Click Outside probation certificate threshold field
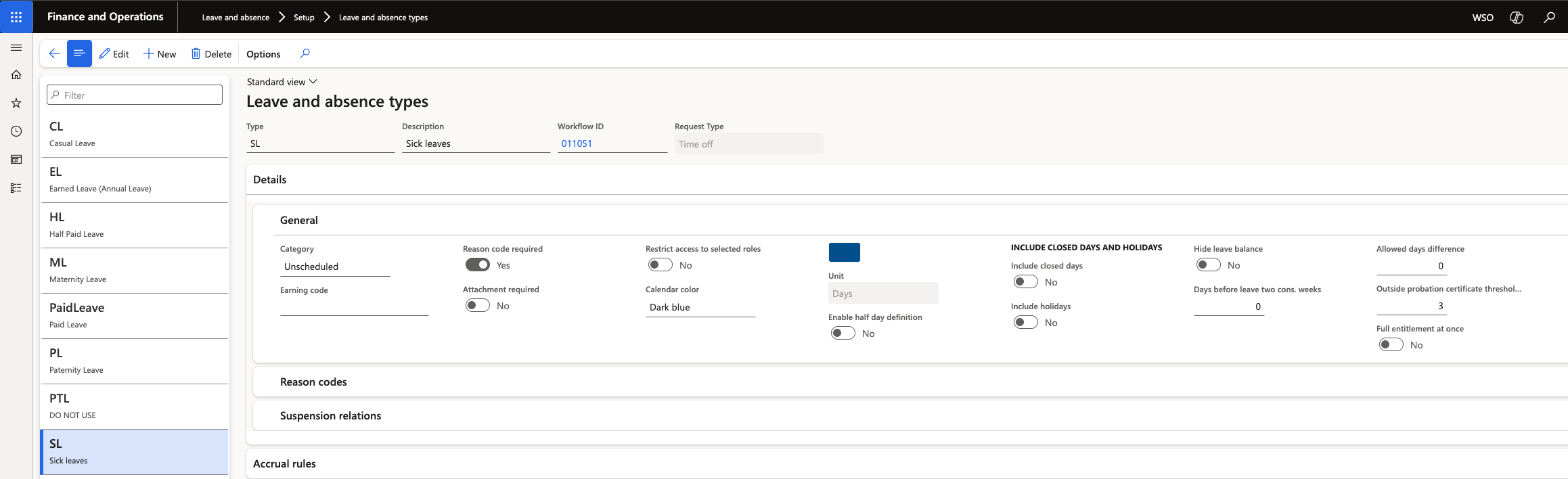This screenshot has width=1568, height=479. pos(1412,306)
